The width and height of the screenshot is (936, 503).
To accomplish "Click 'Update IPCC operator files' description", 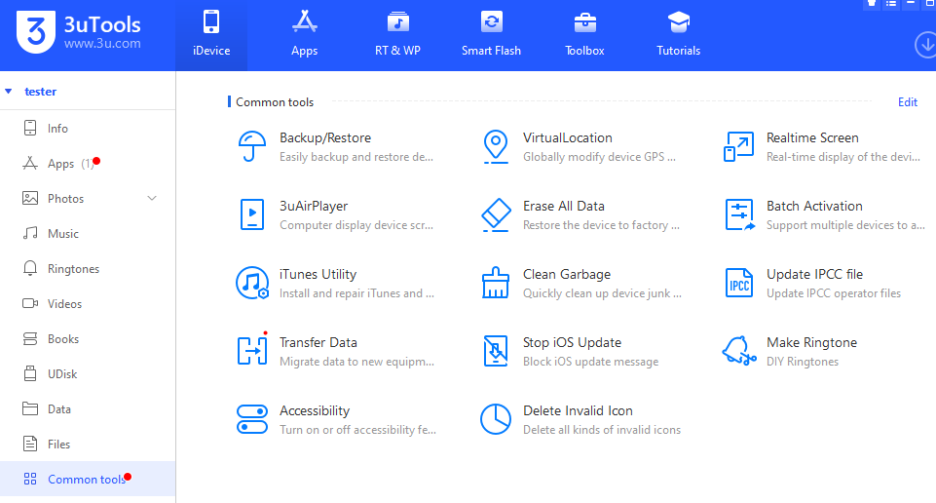I will coord(834,294).
